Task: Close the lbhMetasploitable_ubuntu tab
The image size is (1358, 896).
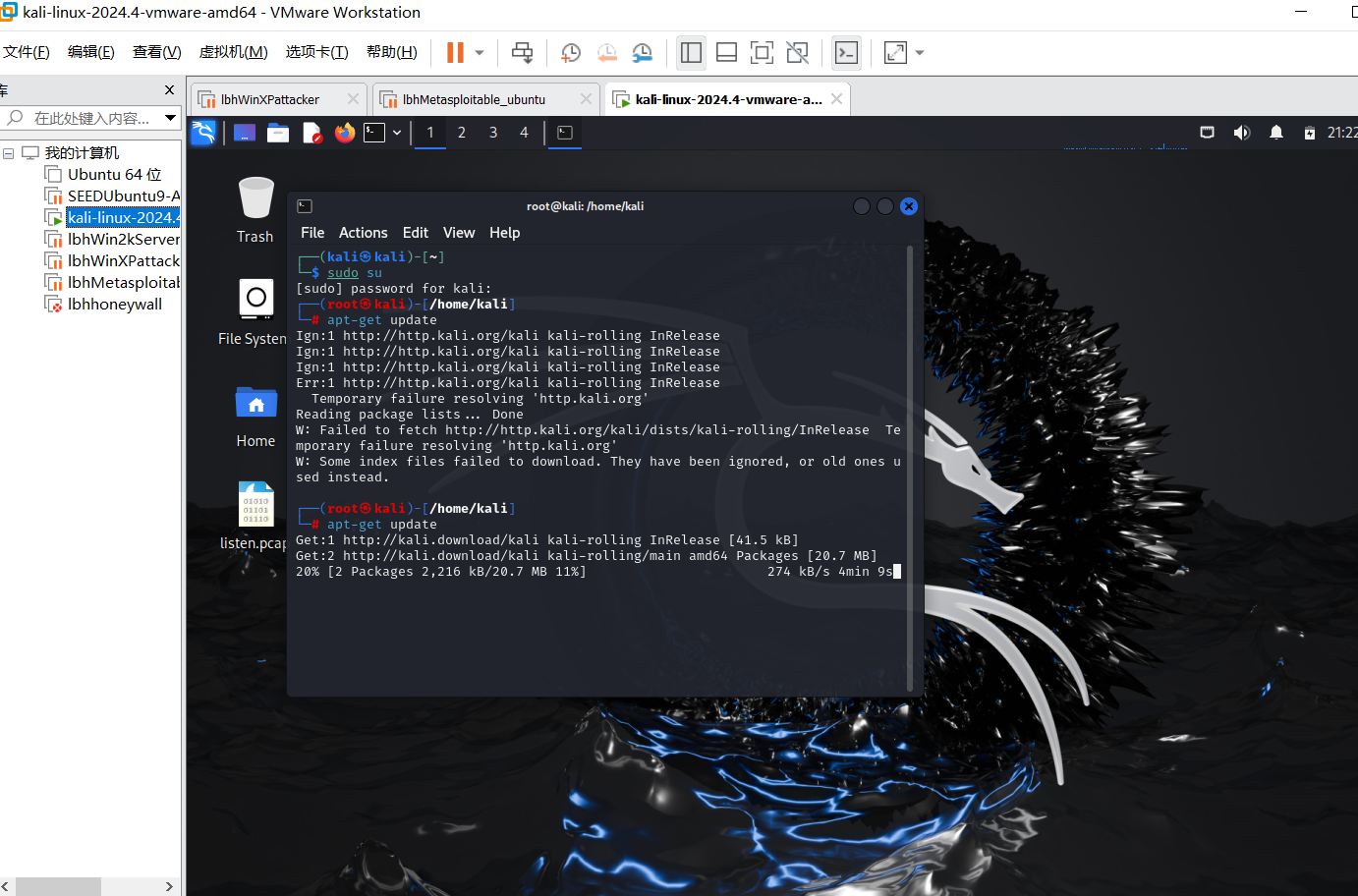Action: pyautogui.click(x=586, y=99)
